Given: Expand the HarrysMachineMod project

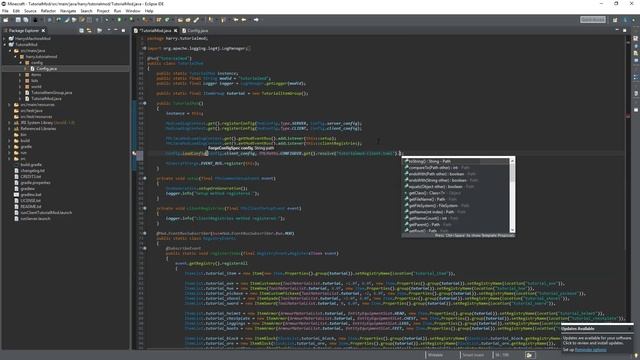Looking at the screenshot, I should (x=5, y=38).
